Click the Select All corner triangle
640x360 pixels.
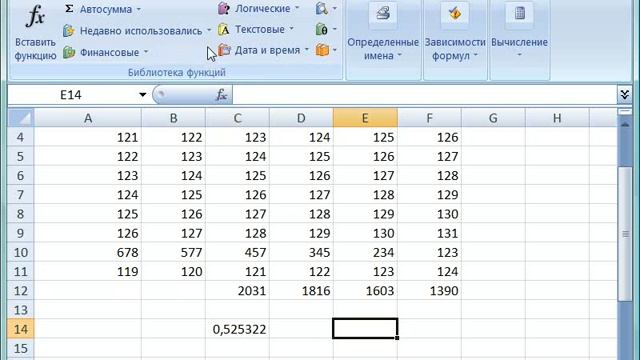pyautogui.click(x=21, y=118)
